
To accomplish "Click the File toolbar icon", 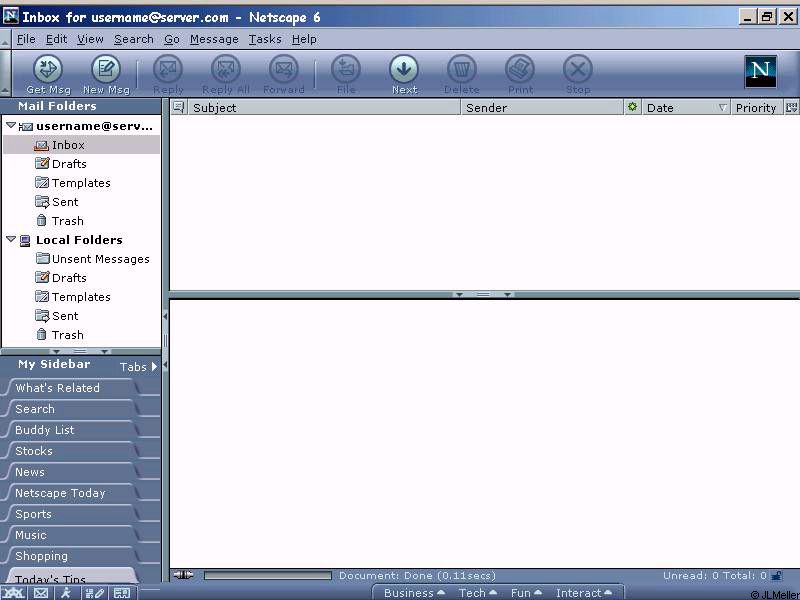I will (346, 69).
